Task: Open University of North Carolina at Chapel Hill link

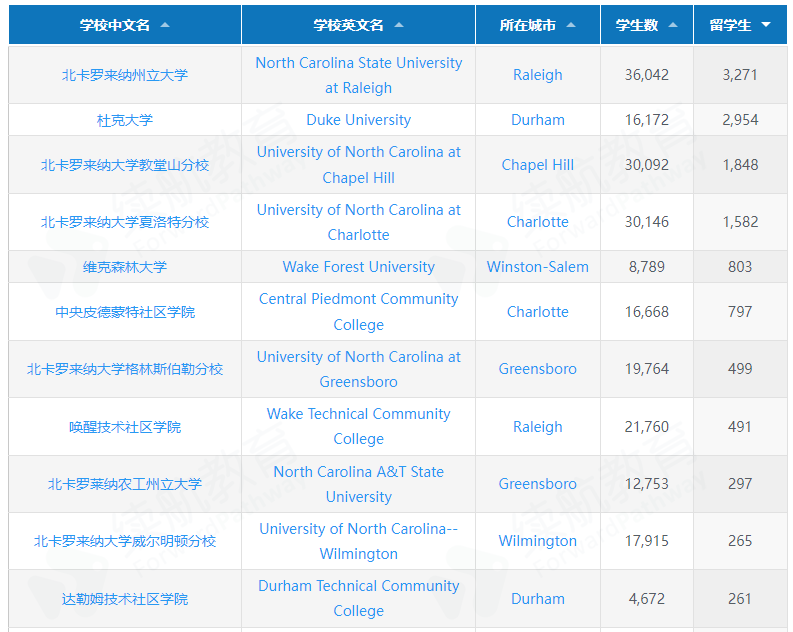Action: (x=359, y=165)
